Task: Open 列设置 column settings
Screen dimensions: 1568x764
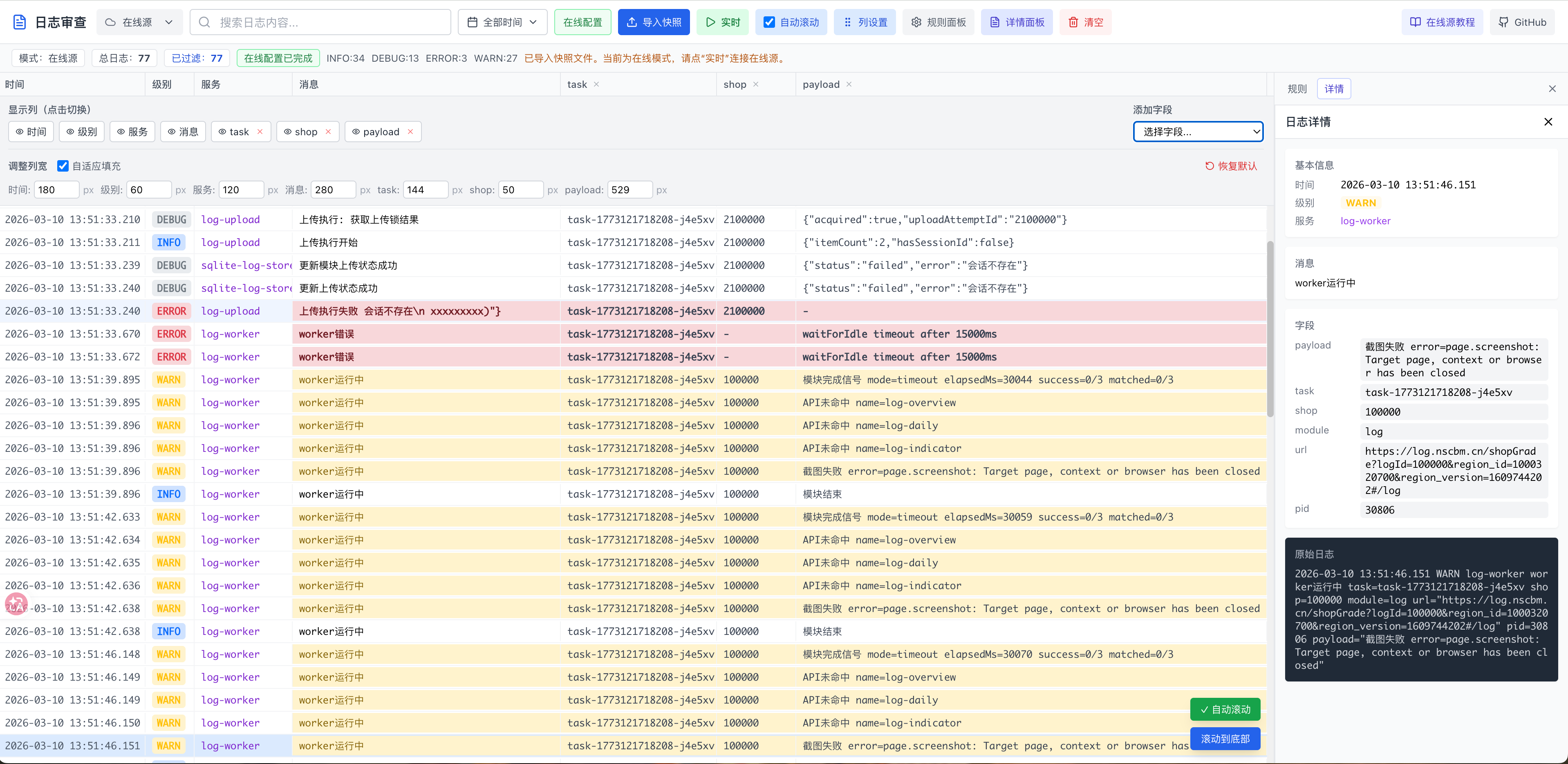Action: click(x=865, y=22)
